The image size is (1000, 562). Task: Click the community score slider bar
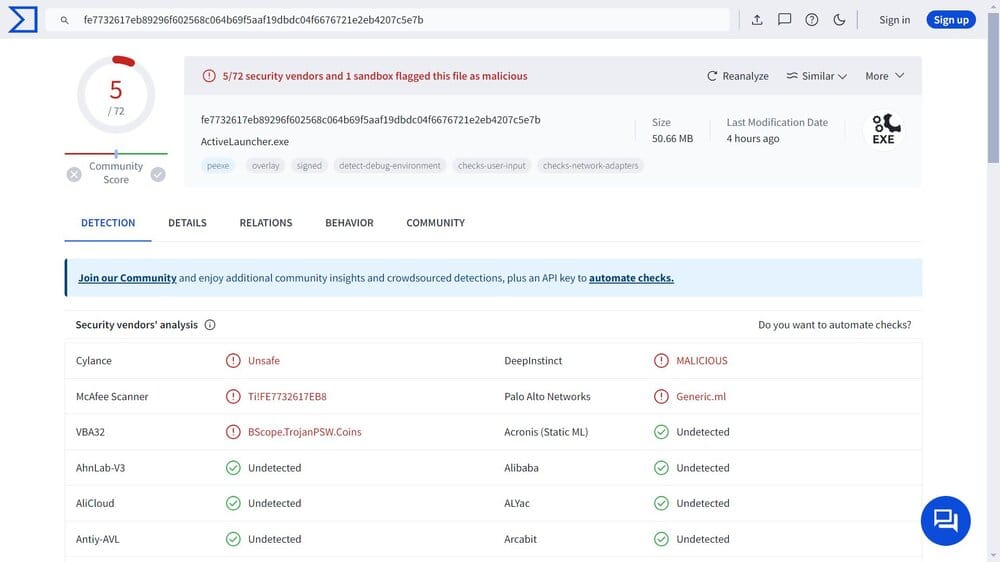(116, 154)
